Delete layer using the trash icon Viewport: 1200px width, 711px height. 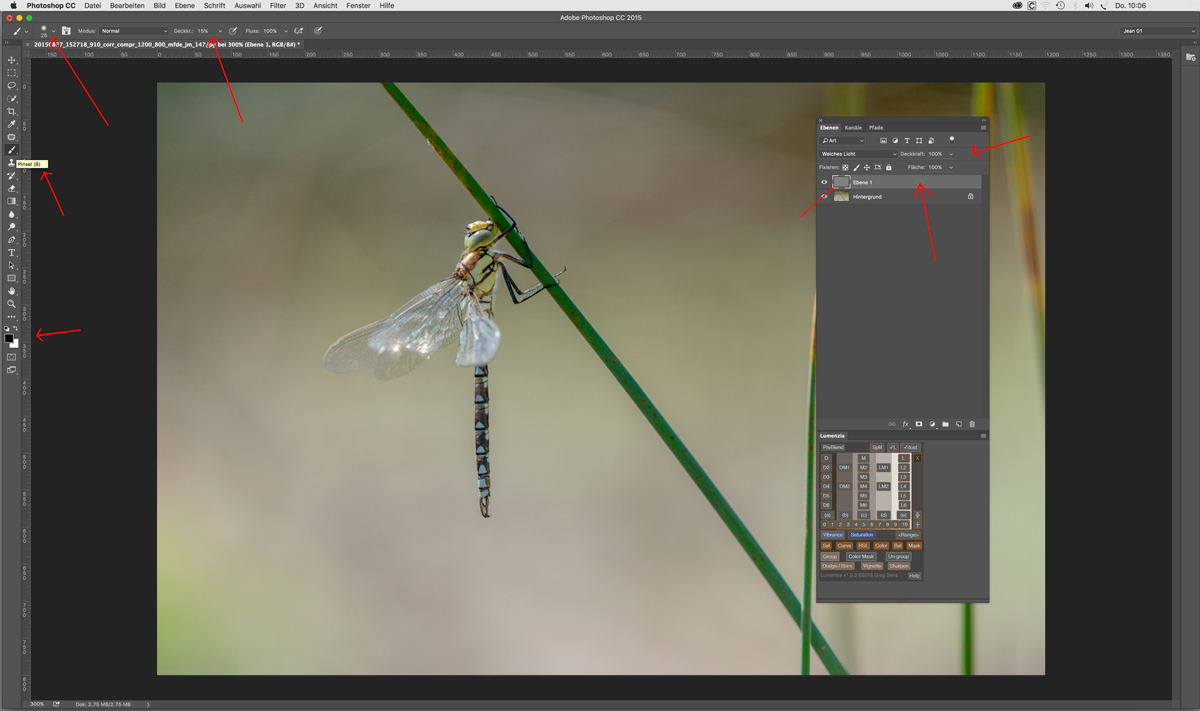click(971, 424)
